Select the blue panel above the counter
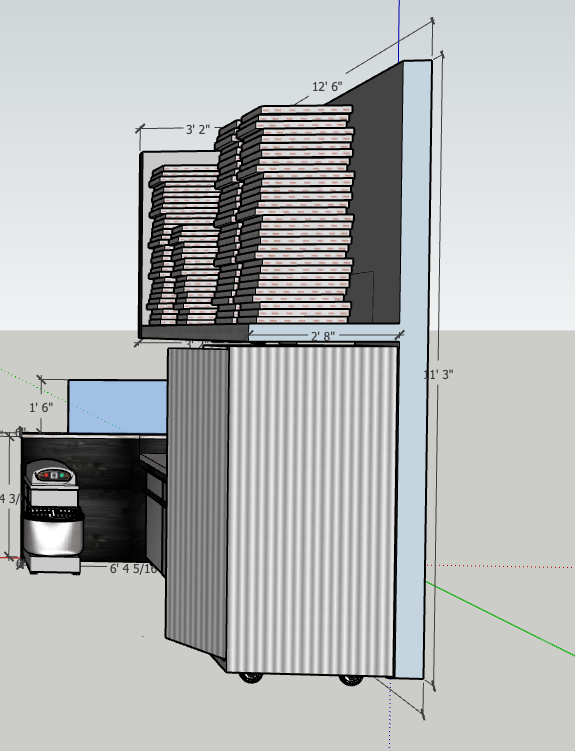The height and width of the screenshot is (751, 575). pos(117,407)
